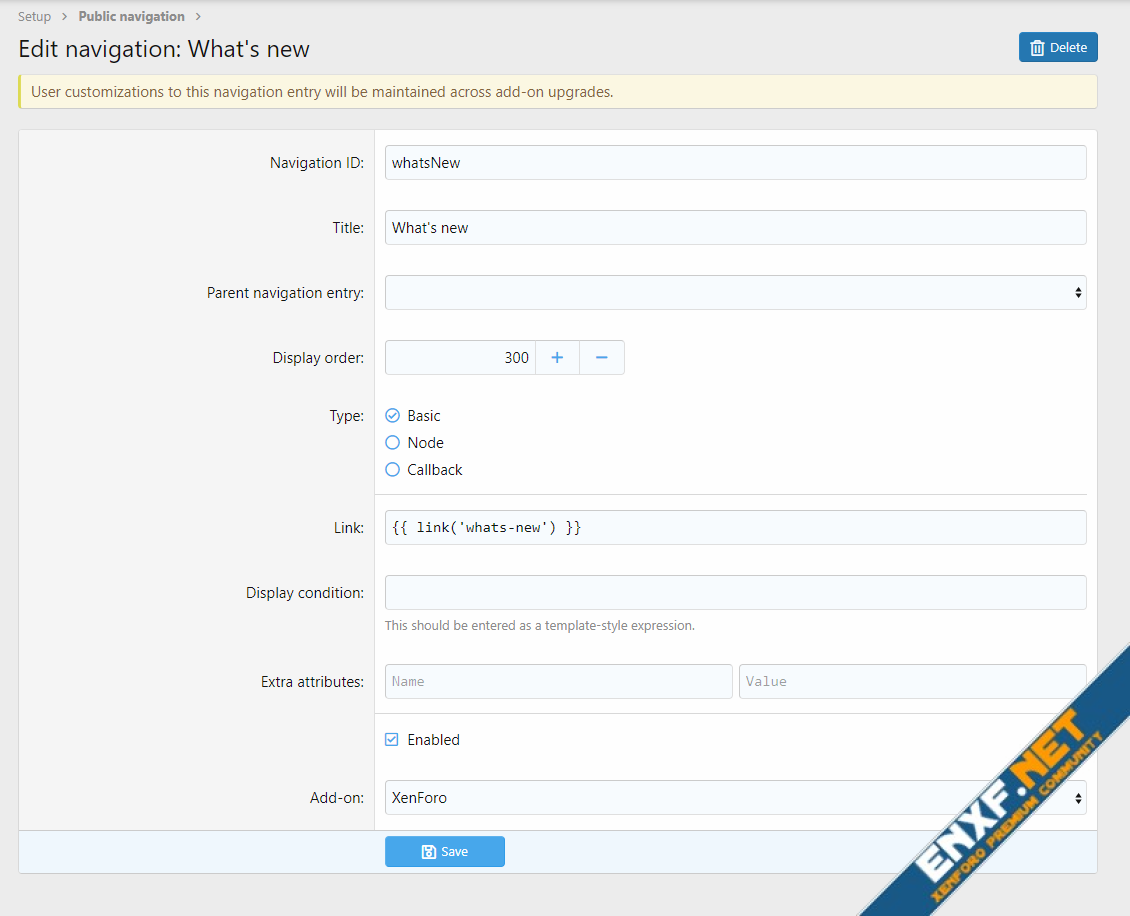Click in the Link input field
The image size is (1130, 916).
pyautogui.click(x=735, y=528)
